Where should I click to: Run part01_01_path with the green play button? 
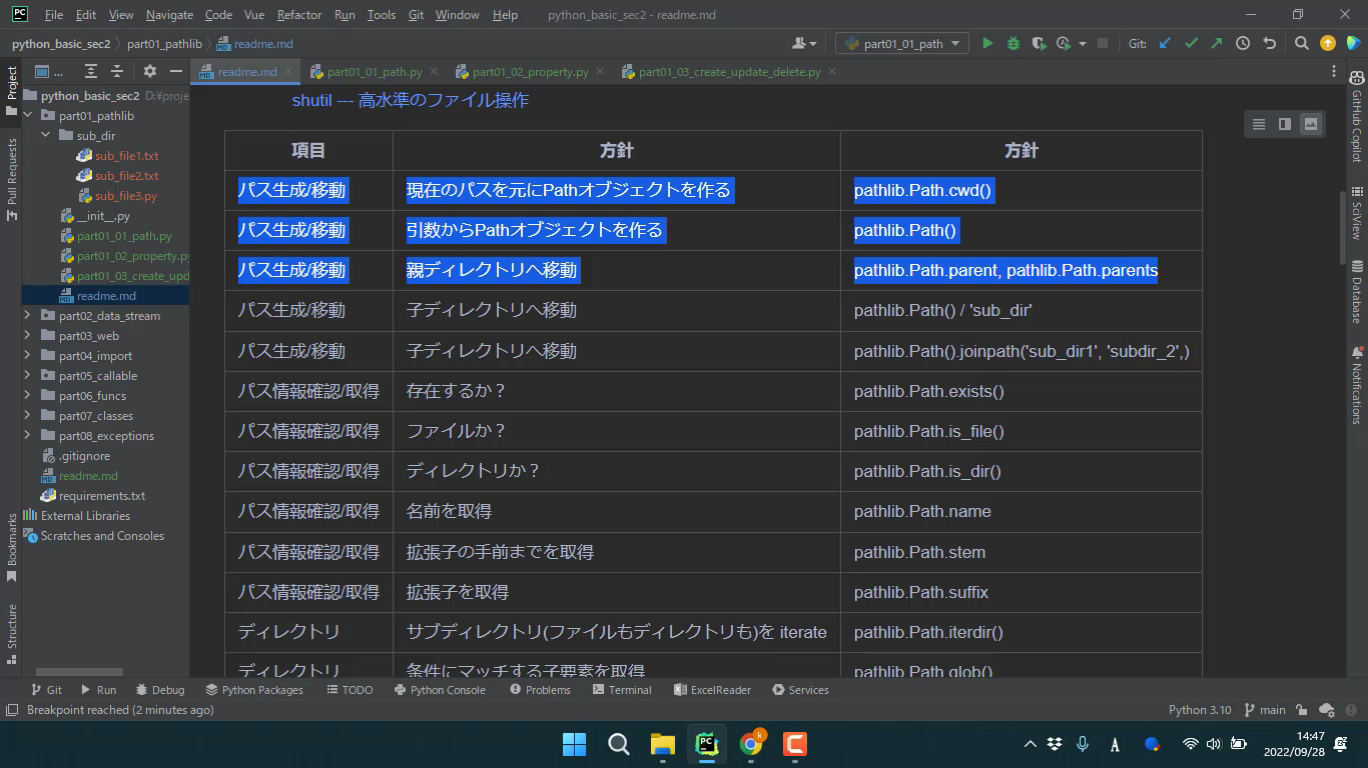pyautogui.click(x=987, y=44)
